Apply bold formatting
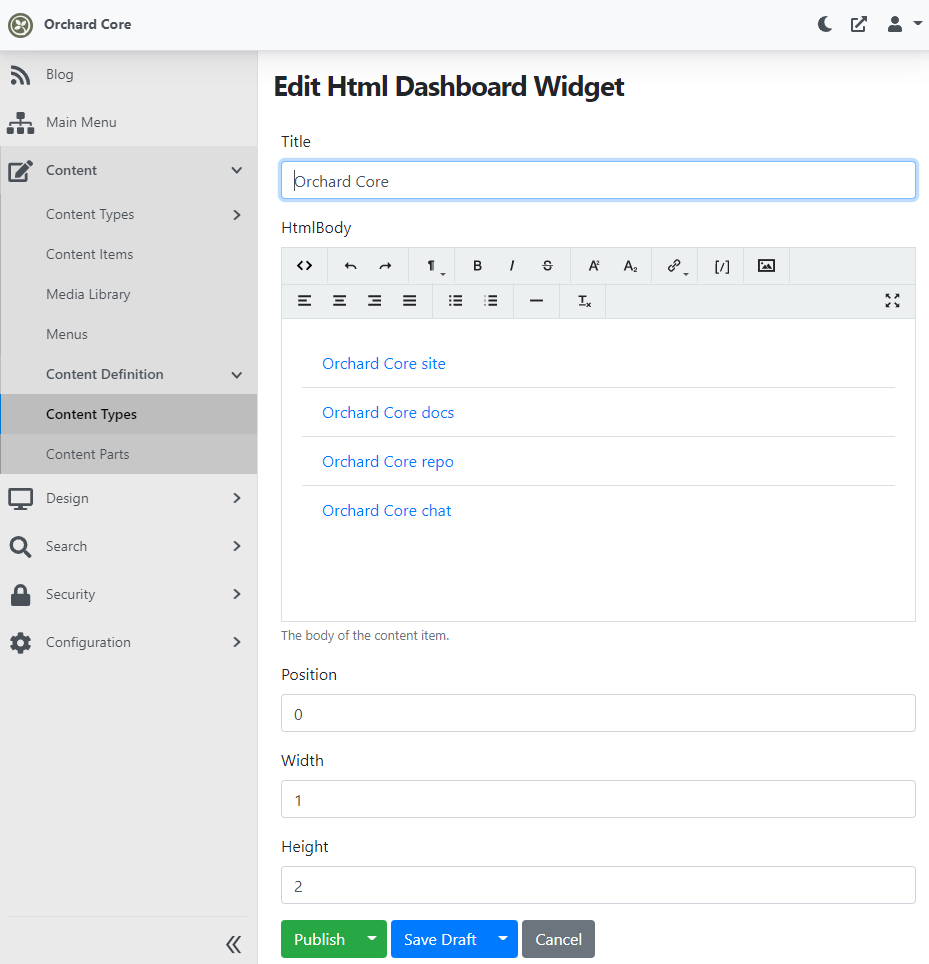This screenshot has height=964, width=929. click(477, 266)
